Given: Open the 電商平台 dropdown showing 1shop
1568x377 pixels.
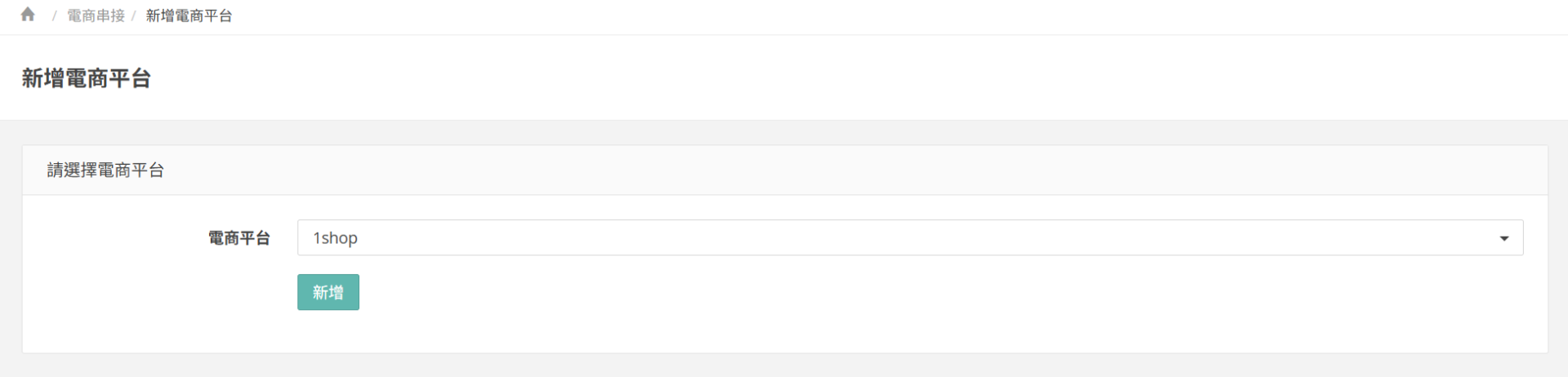Looking at the screenshot, I should coord(909,237).
